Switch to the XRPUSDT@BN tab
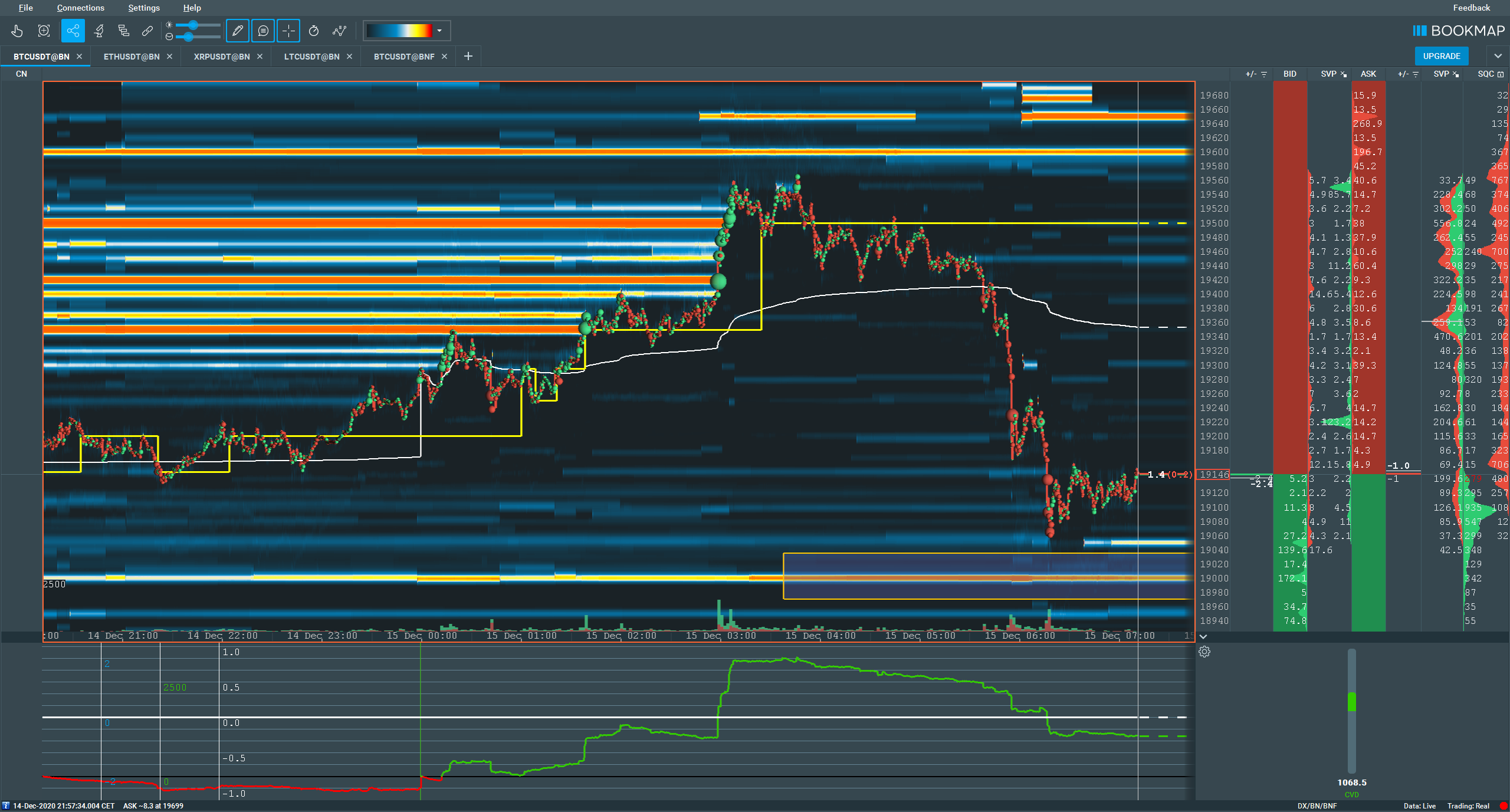Screen dimensions: 1510x812 point(222,57)
